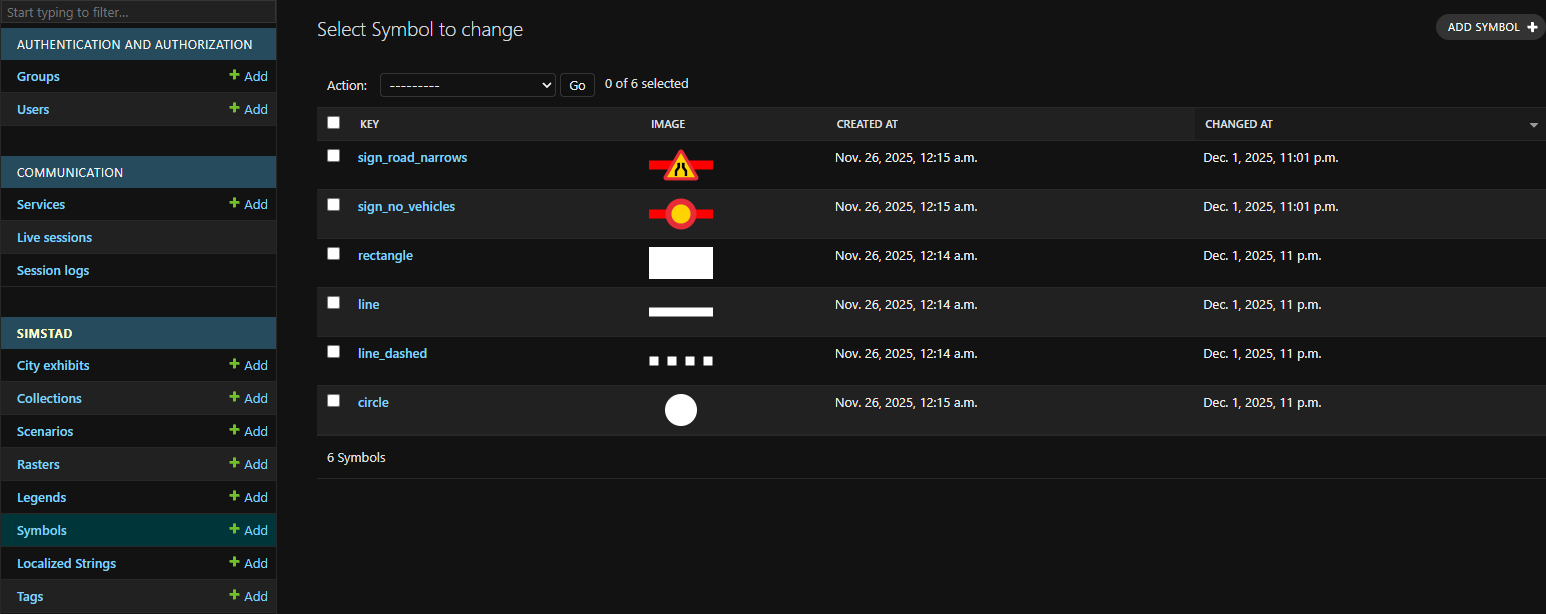
Task: Click the solid line symbol image
Action: 681,312
